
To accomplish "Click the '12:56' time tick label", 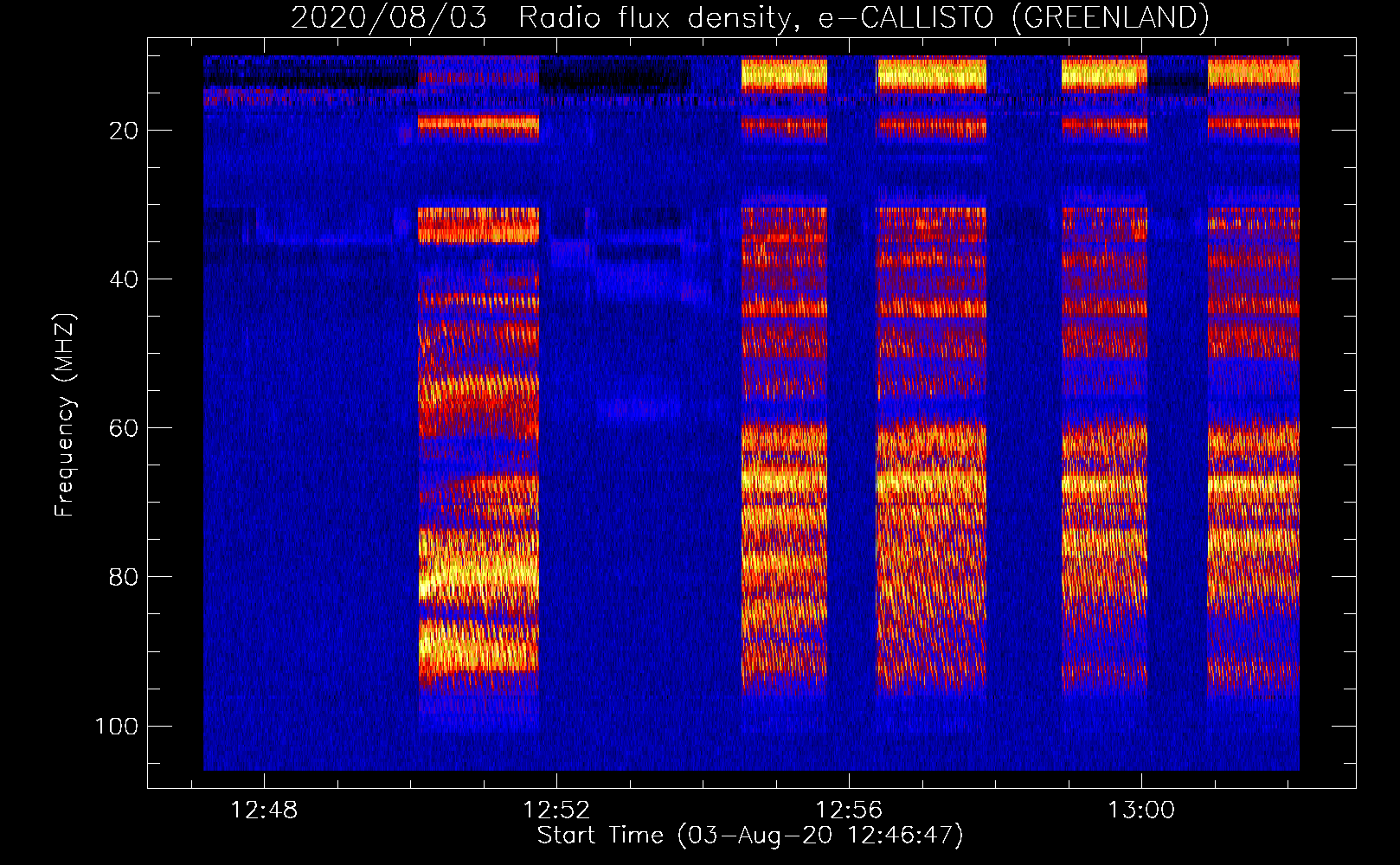I will point(849,811).
